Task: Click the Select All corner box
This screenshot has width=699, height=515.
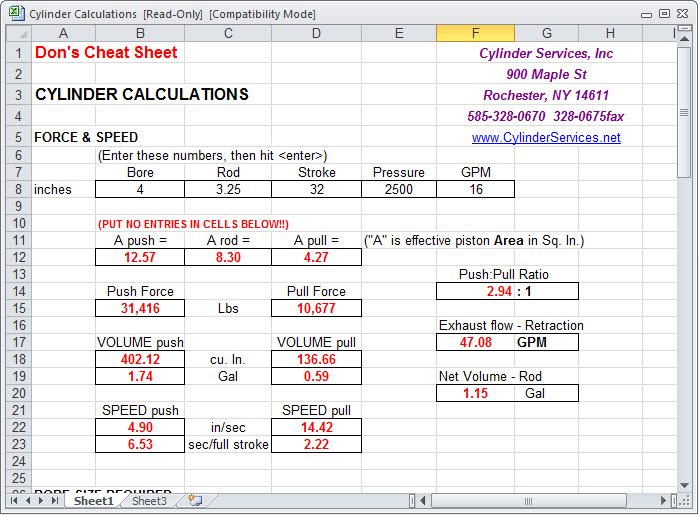Action: [x=19, y=33]
